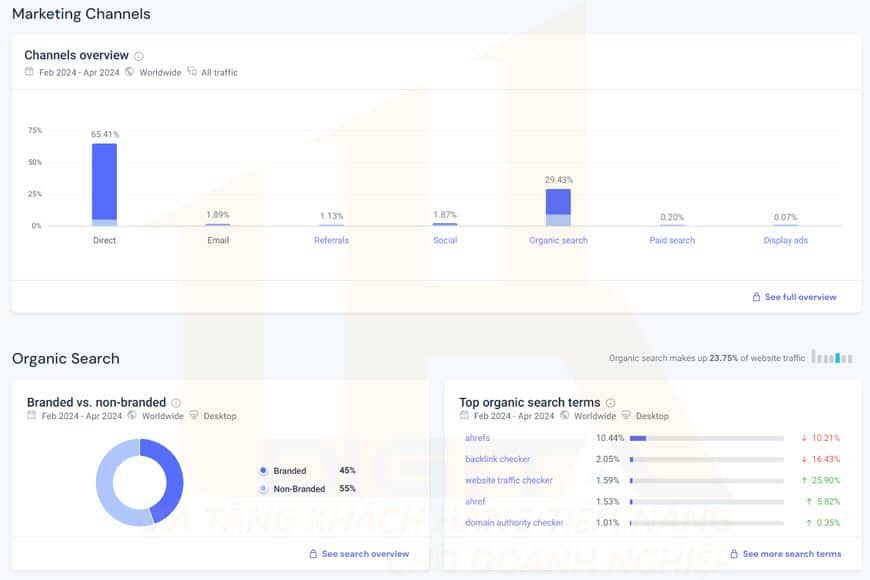Click the Organic search bar in the chart
Image resolution: width=870 pixels, height=580 pixels.
click(x=558, y=208)
